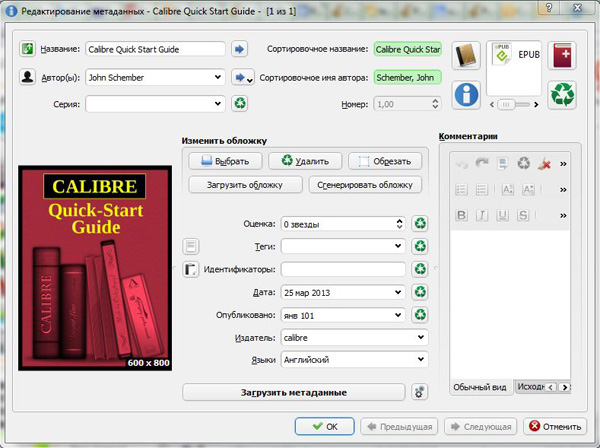
Task: Click the manage authors icon beside Автор(ы)
Action: coord(28,76)
